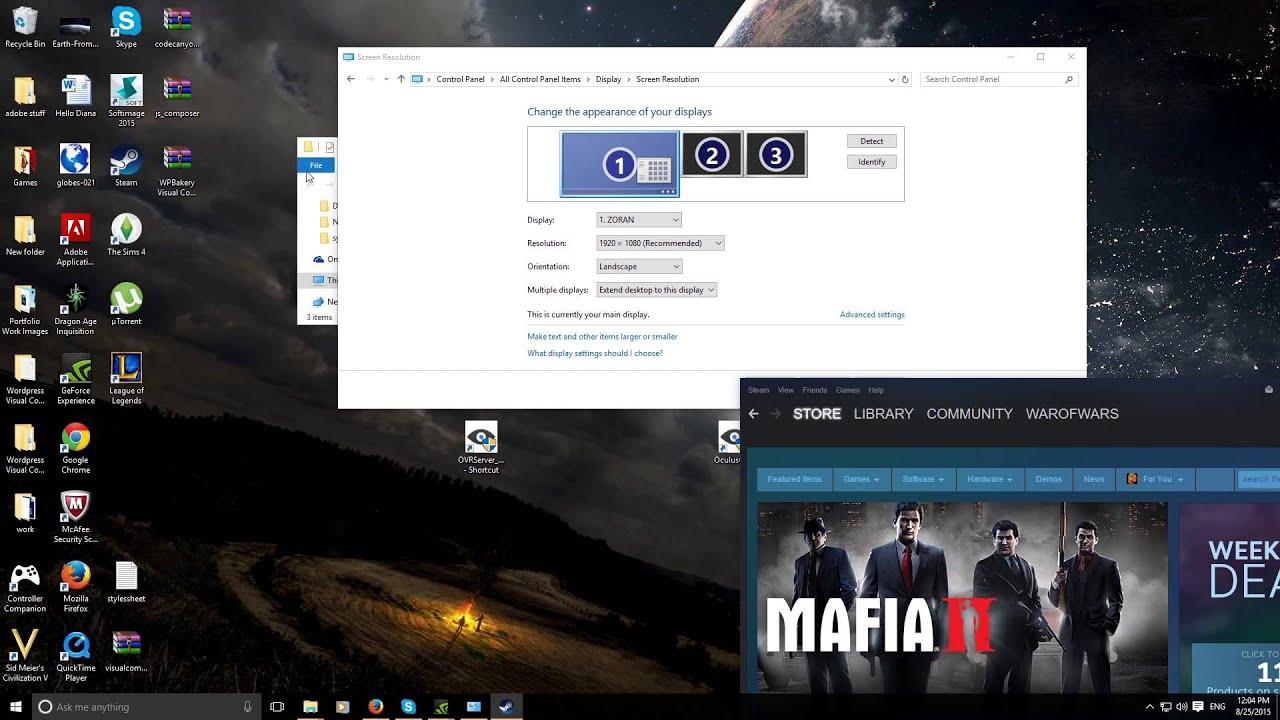Click the Detect button

coord(872,141)
